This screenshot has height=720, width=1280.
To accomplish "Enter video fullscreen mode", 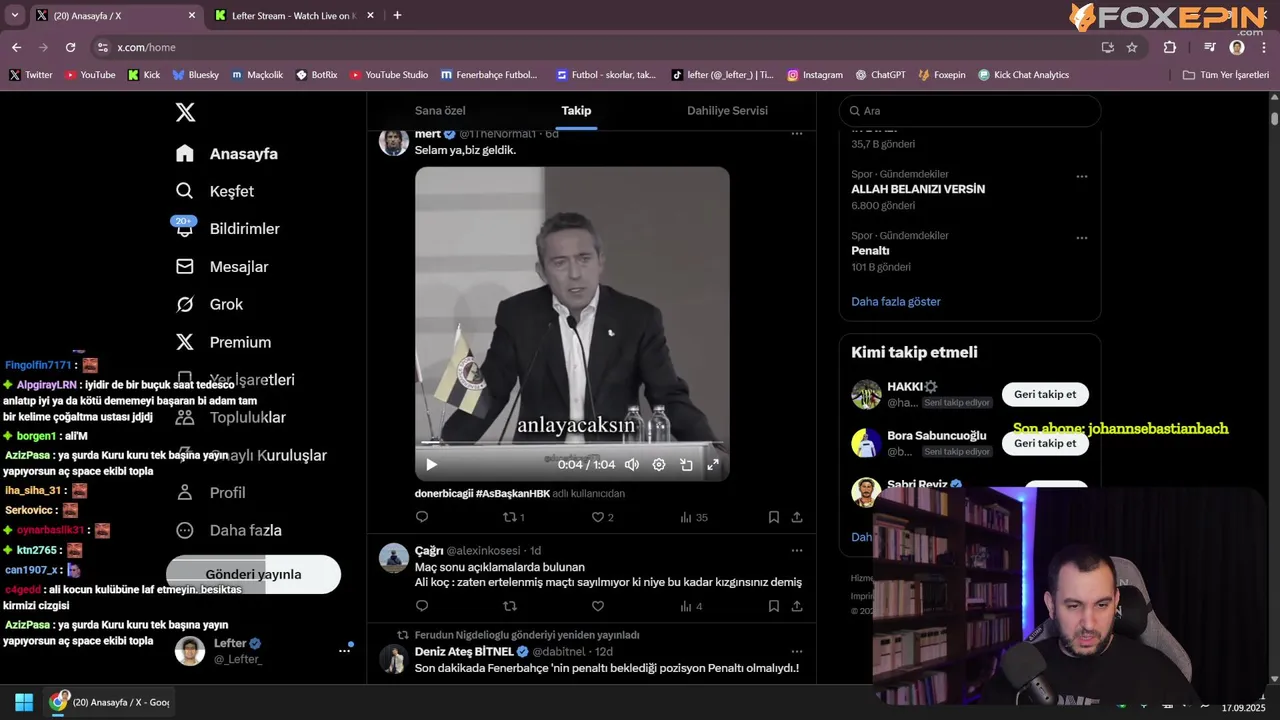I will coord(713,464).
